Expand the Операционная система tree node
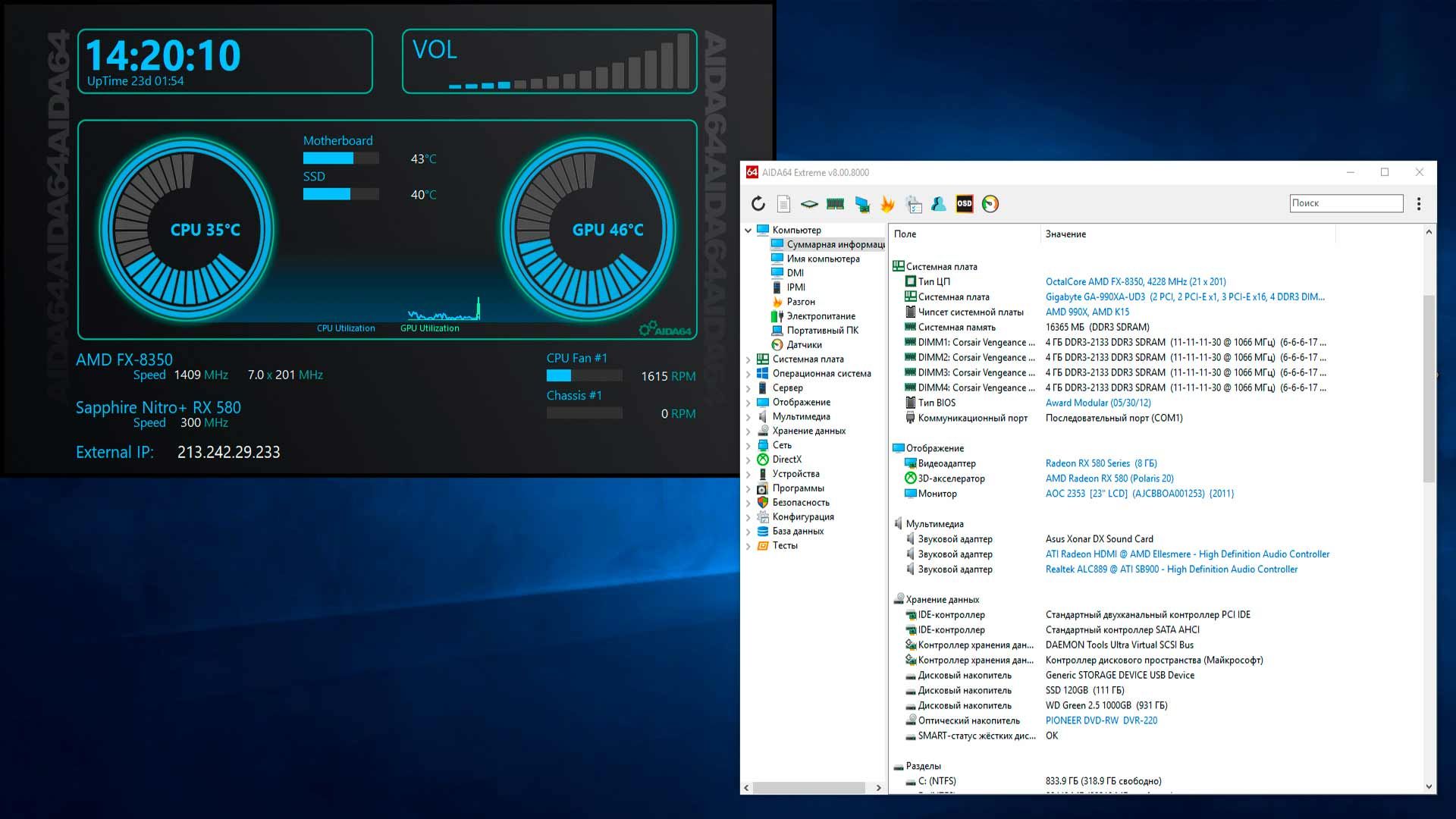Viewport: 1456px width, 819px height. tap(748, 374)
